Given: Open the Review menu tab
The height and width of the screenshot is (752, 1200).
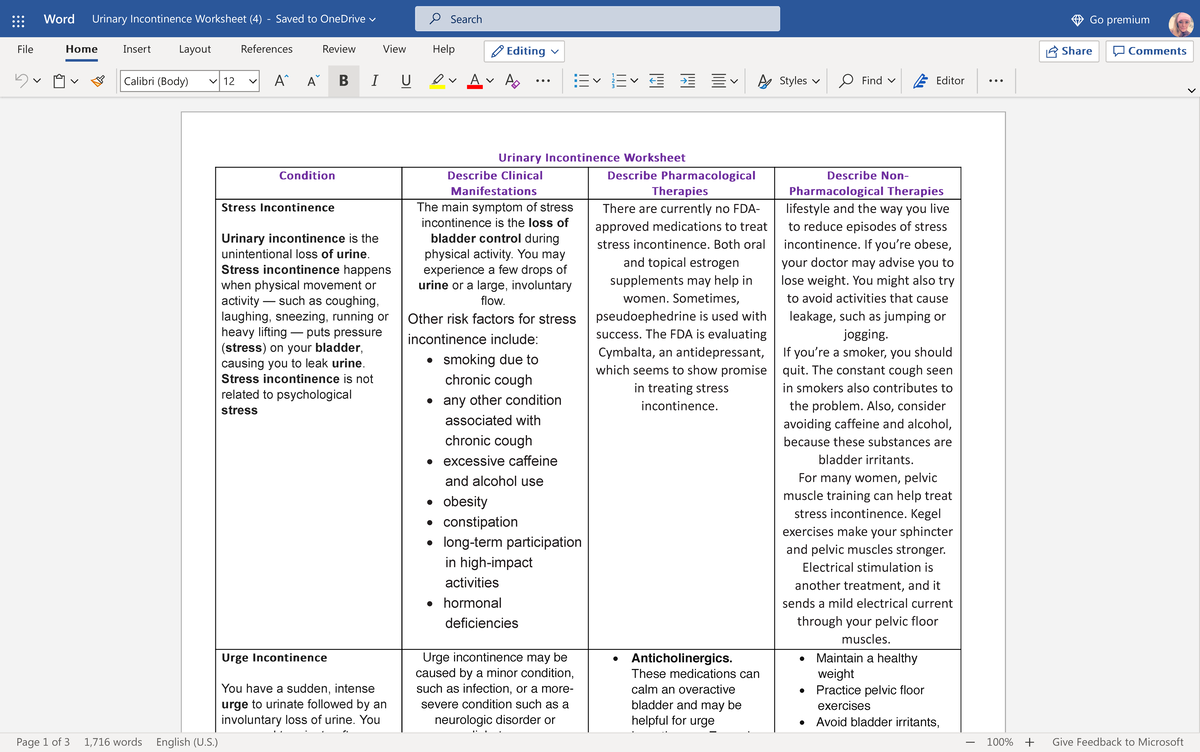Looking at the screenshot, I should pos(338,48).
